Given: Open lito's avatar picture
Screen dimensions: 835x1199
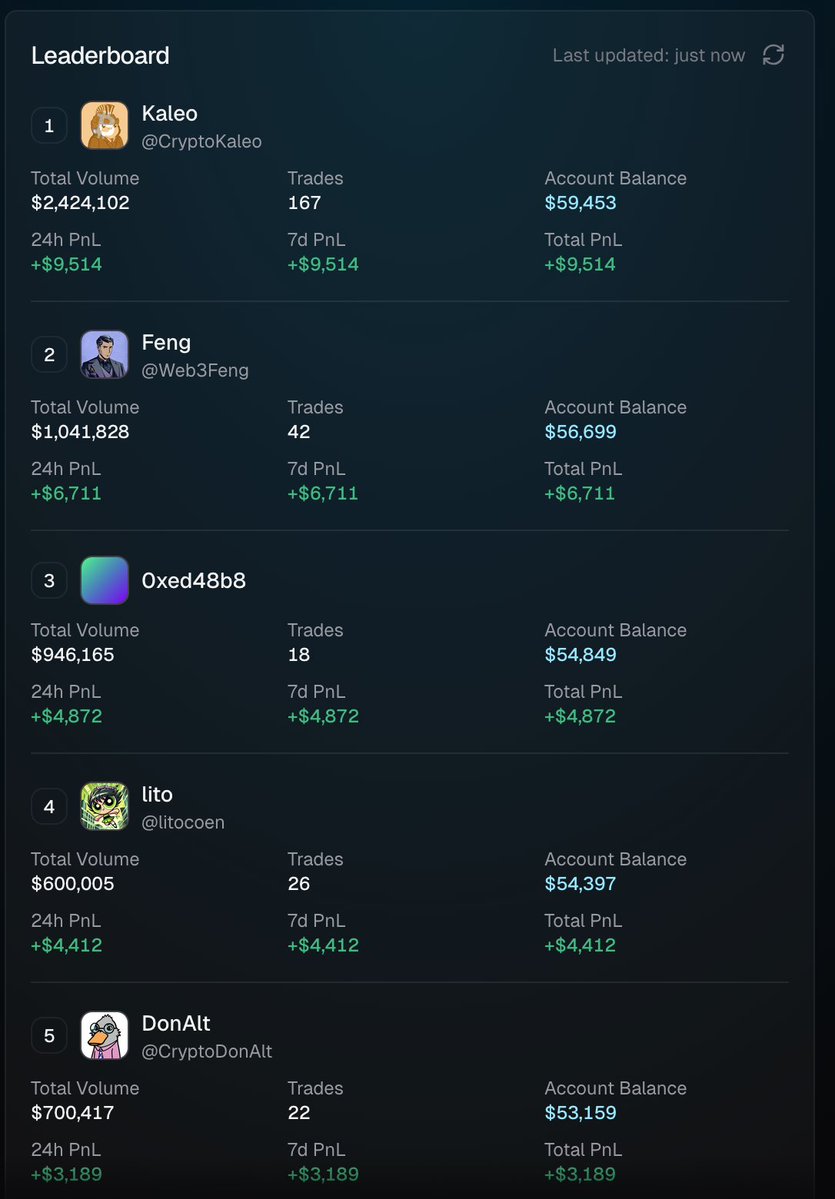Looking at the screenshot, I should [x=104, y=806].
